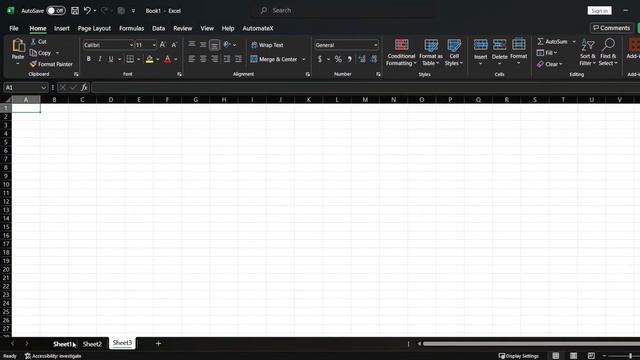The width and height of the screenshot is (640, 360).
Task: Click Insert cells icon
Action: point(480,44)
